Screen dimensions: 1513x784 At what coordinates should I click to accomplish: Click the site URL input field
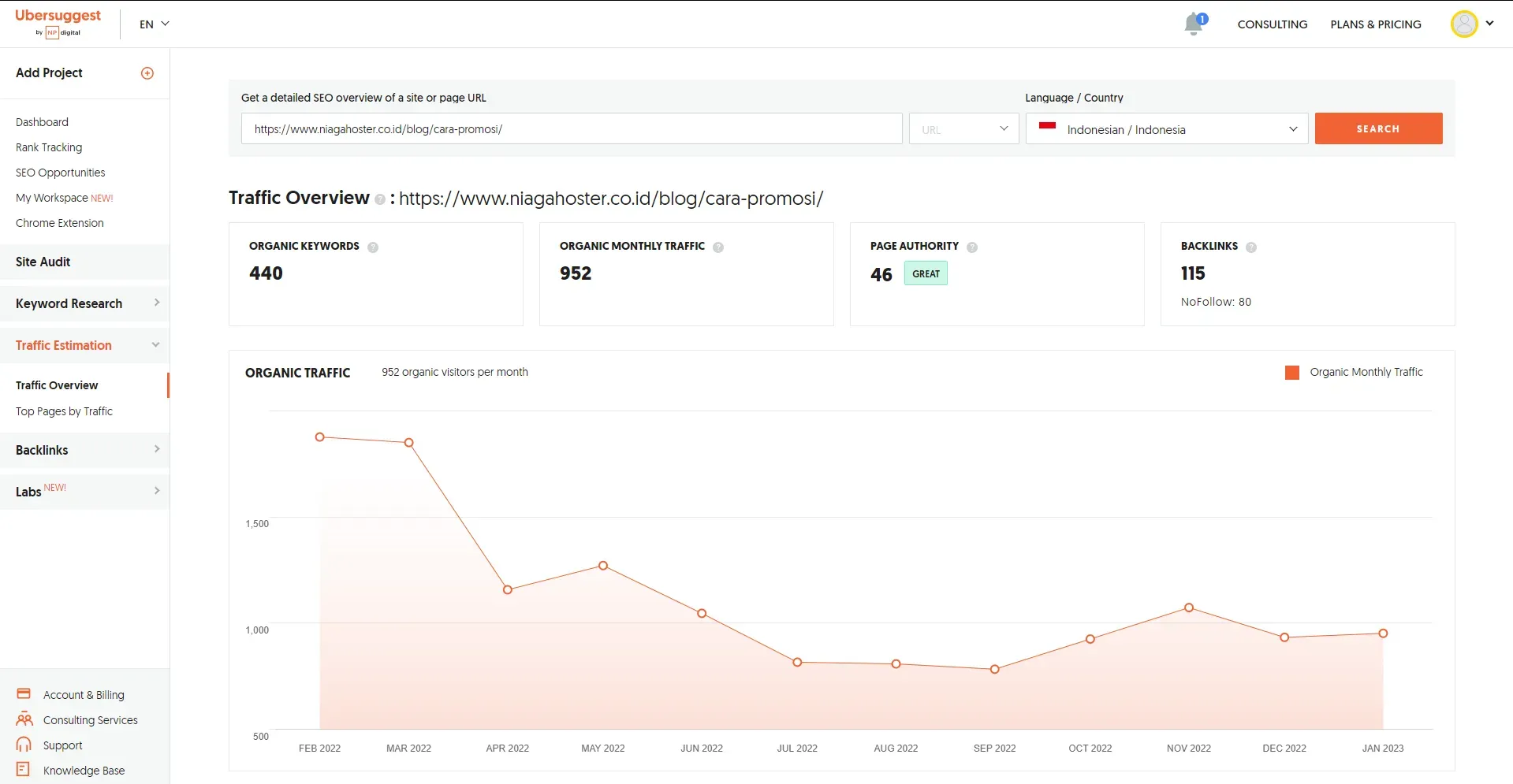pos(571,129)
